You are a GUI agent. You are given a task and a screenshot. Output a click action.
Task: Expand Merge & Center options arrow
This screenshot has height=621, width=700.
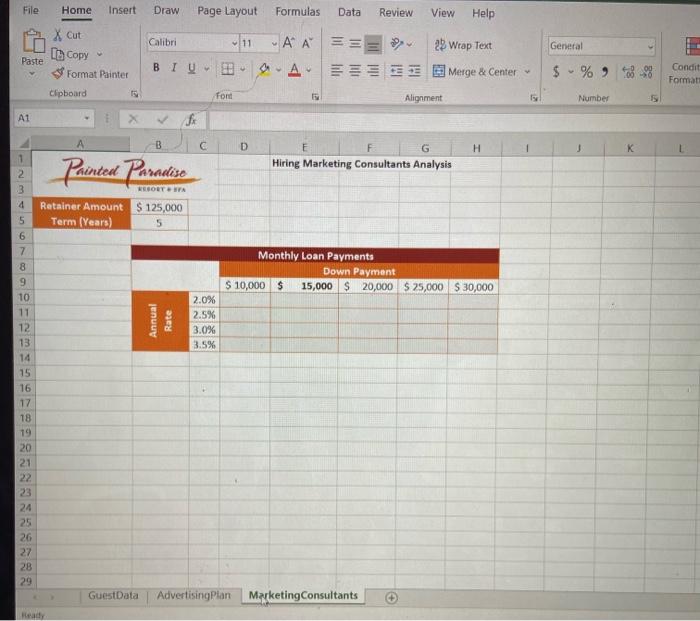click(528, 71)
